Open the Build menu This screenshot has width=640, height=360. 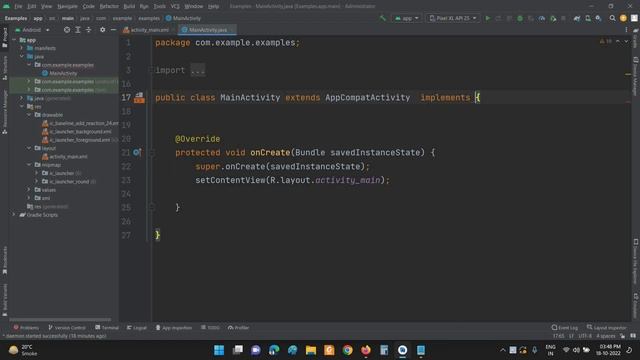point(129,6)
